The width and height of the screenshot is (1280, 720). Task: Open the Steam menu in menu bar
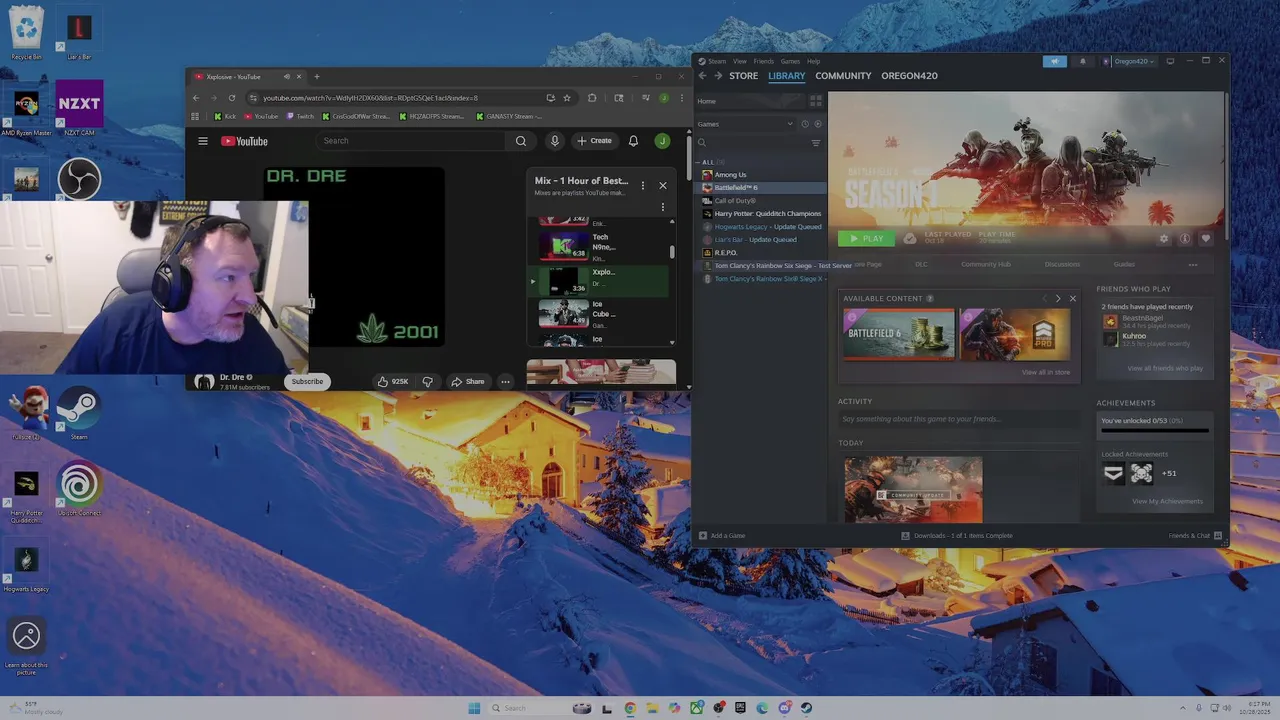coord(717,61)
